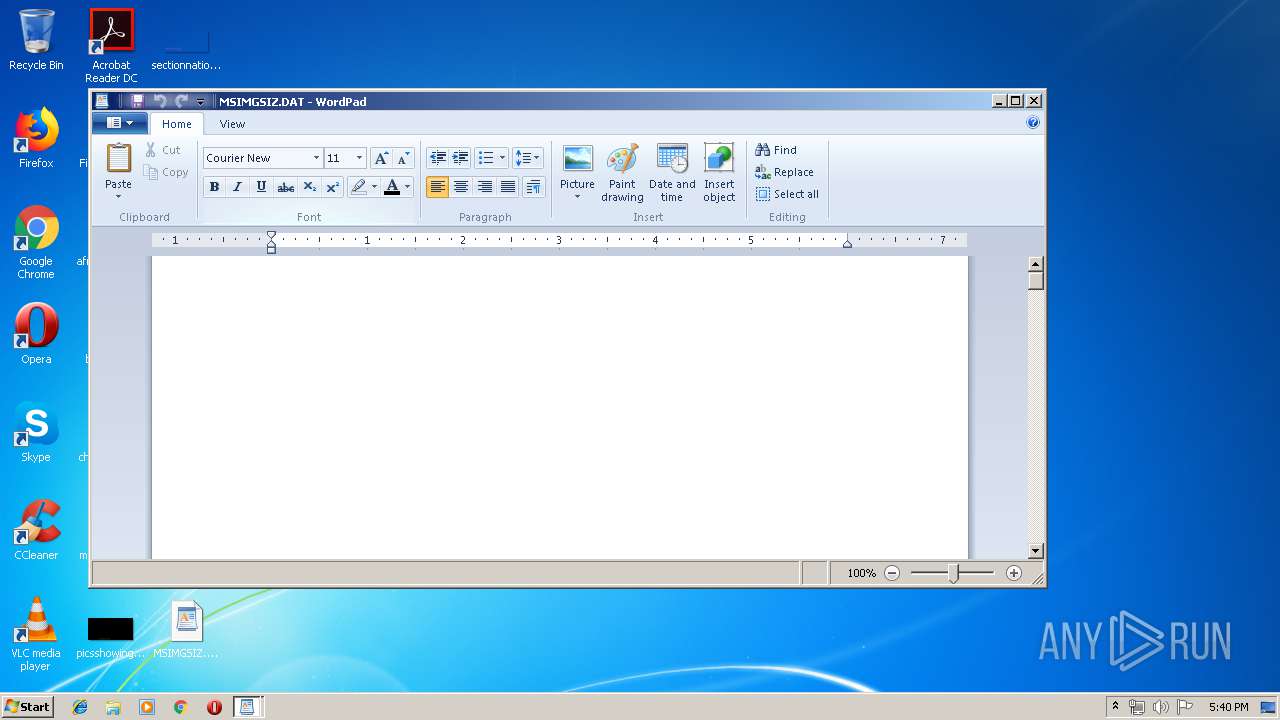Image resolution: width=1280 pixels, height=720 pixels.
Task: Zoom out with the minus button
Action: pos(892,573)
